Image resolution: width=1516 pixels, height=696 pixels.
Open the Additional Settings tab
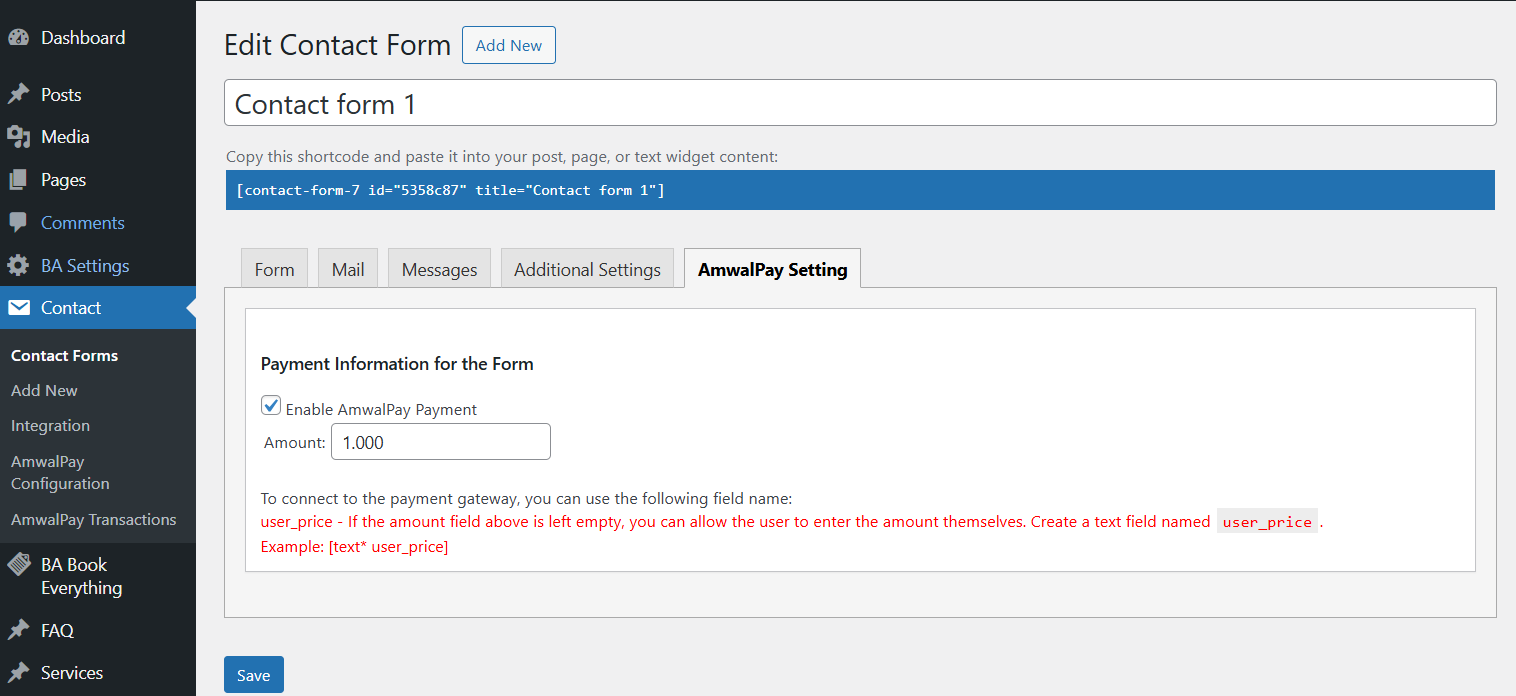pyautogui.click(x=587, y=270)
